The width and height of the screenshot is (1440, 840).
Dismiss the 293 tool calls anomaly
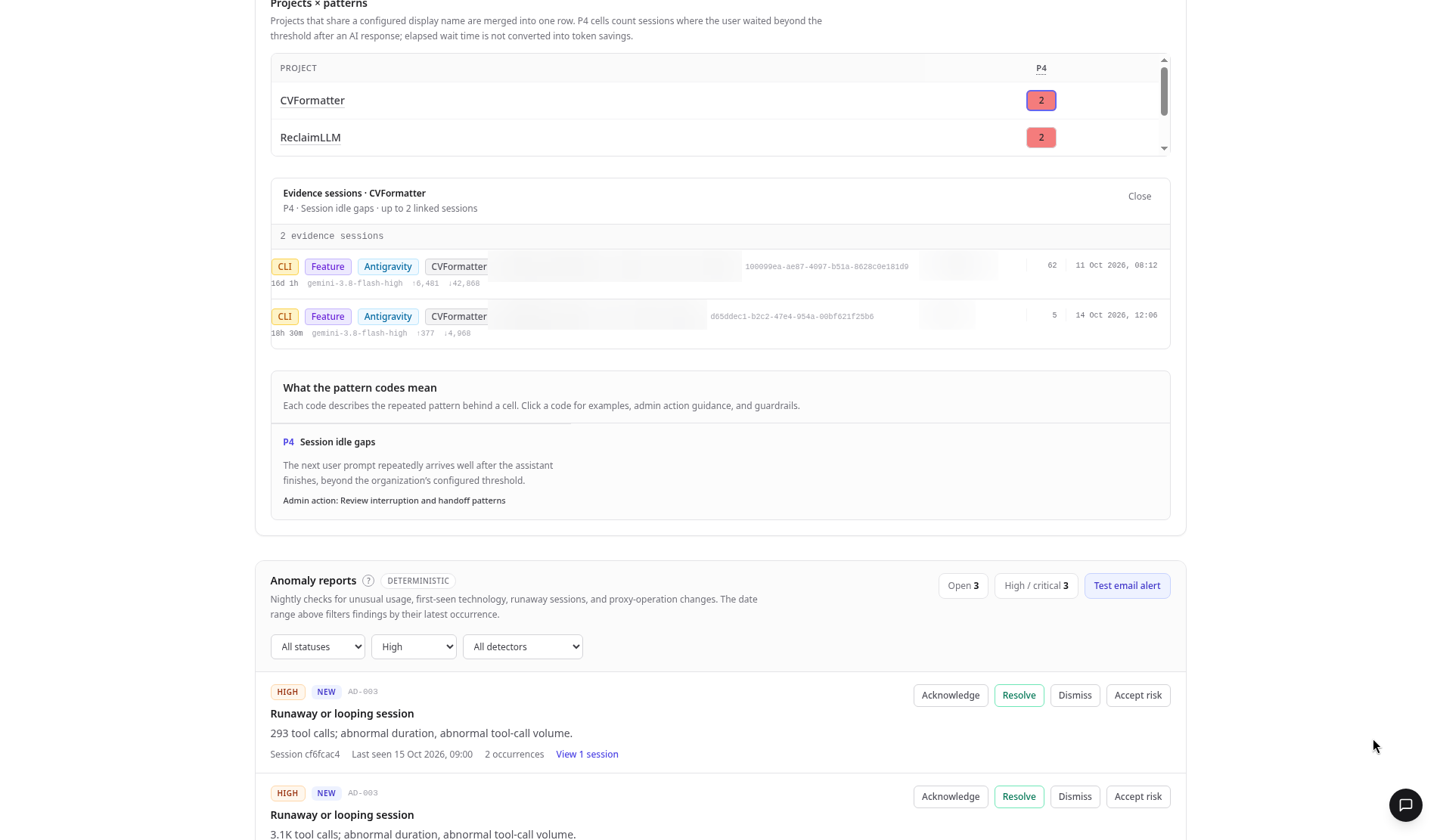(x=1075, y=696)
